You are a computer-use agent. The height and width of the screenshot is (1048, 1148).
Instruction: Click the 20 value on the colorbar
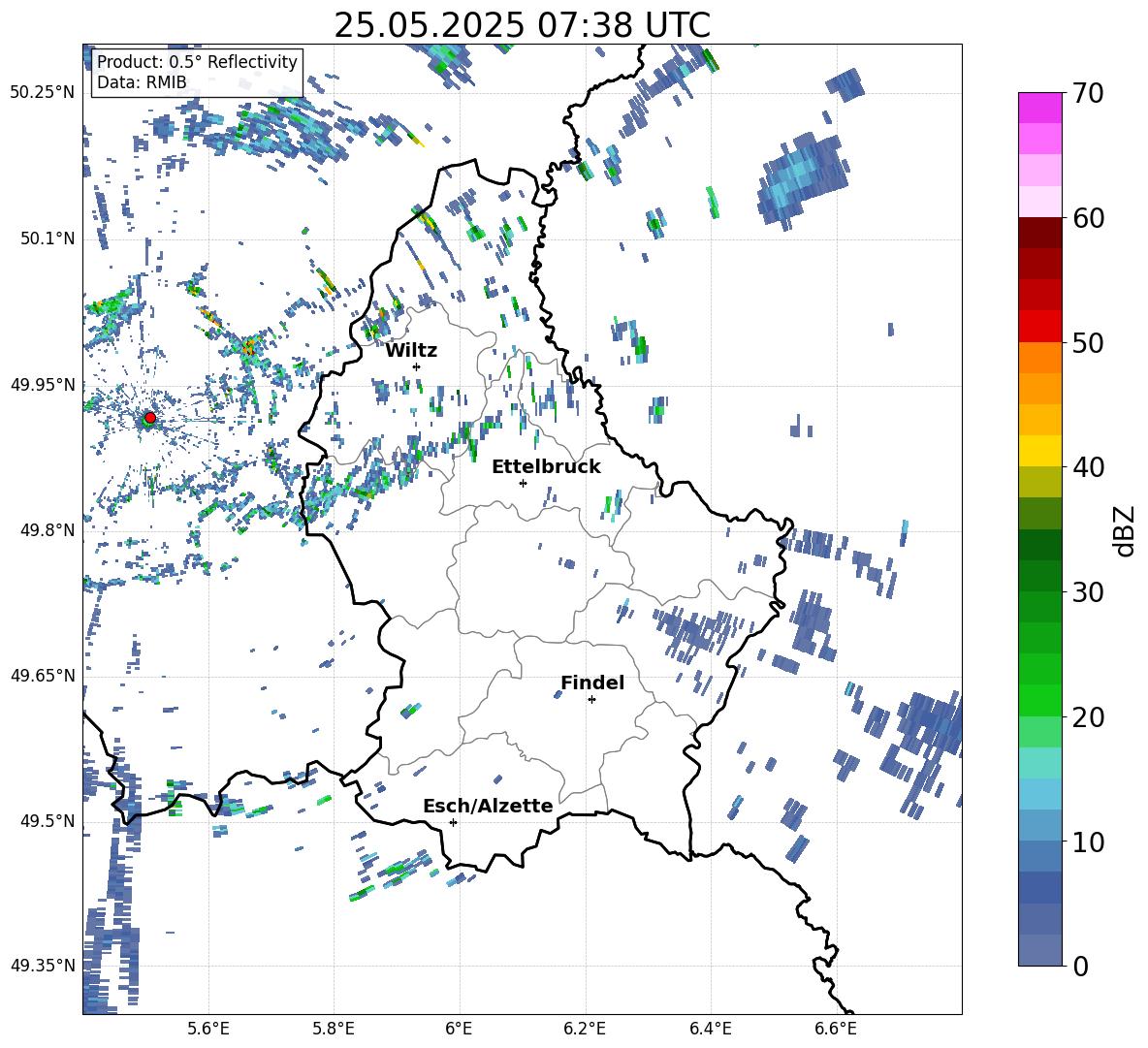pos(1087,717)
